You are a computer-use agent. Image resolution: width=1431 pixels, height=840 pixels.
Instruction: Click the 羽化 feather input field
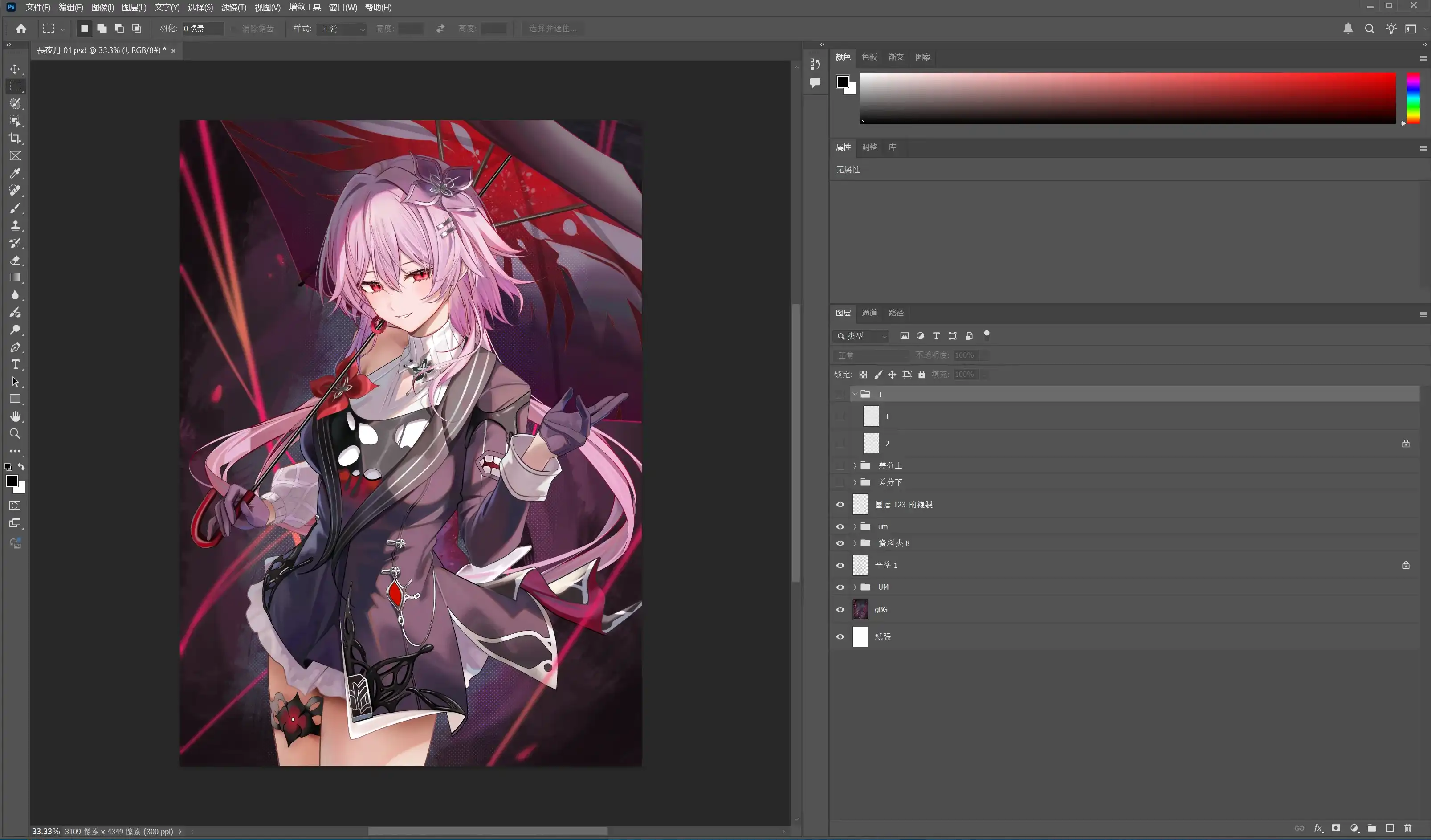coord(202,29)
